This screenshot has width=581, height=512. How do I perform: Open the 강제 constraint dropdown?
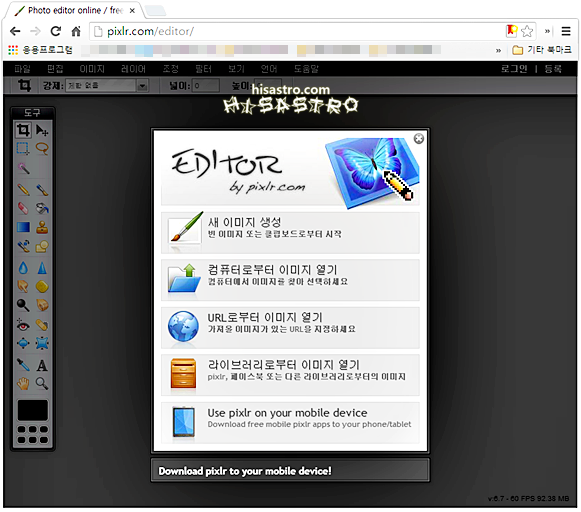coord(107,86)
